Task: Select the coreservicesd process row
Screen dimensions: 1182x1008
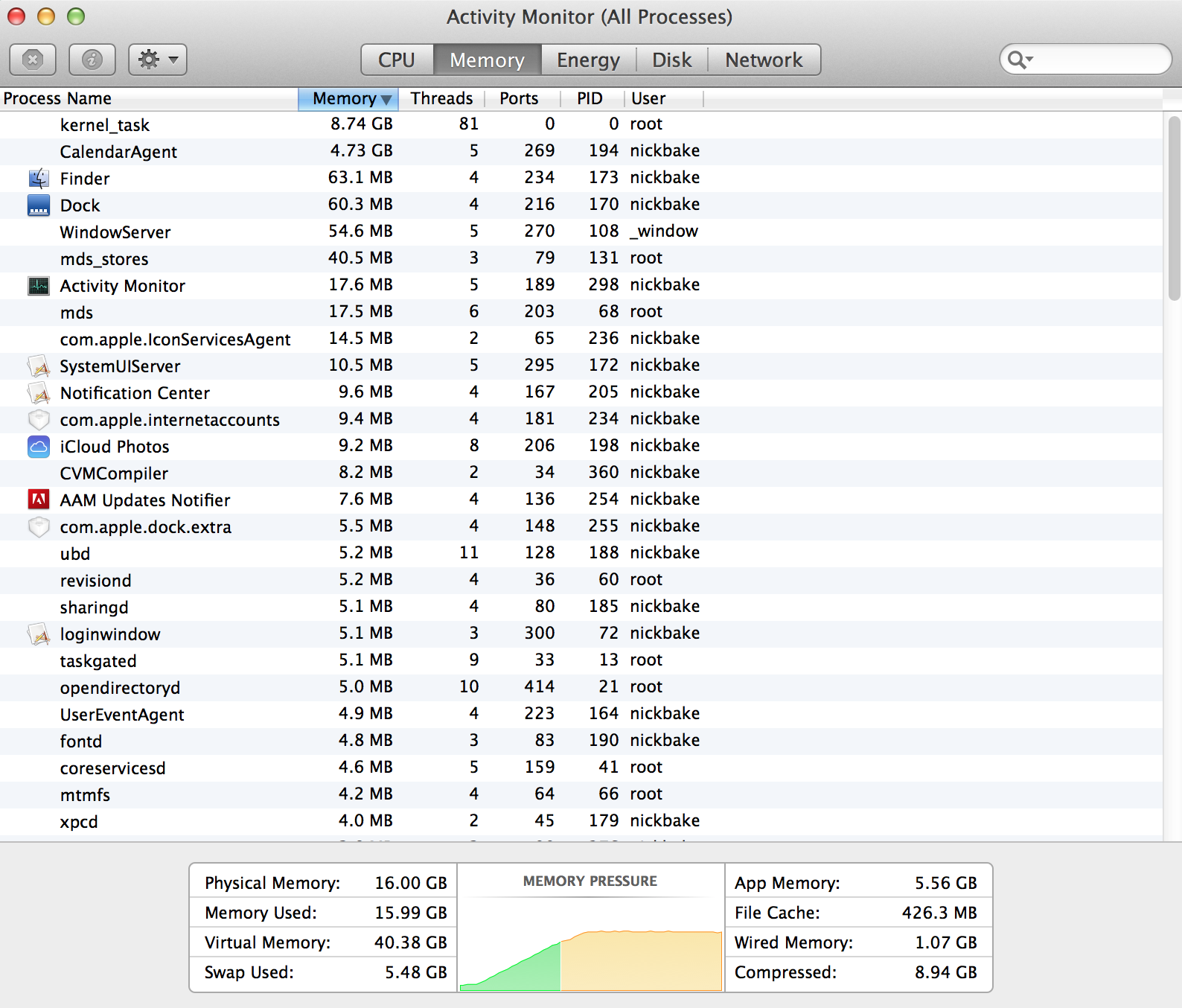Action: [581, 768]
